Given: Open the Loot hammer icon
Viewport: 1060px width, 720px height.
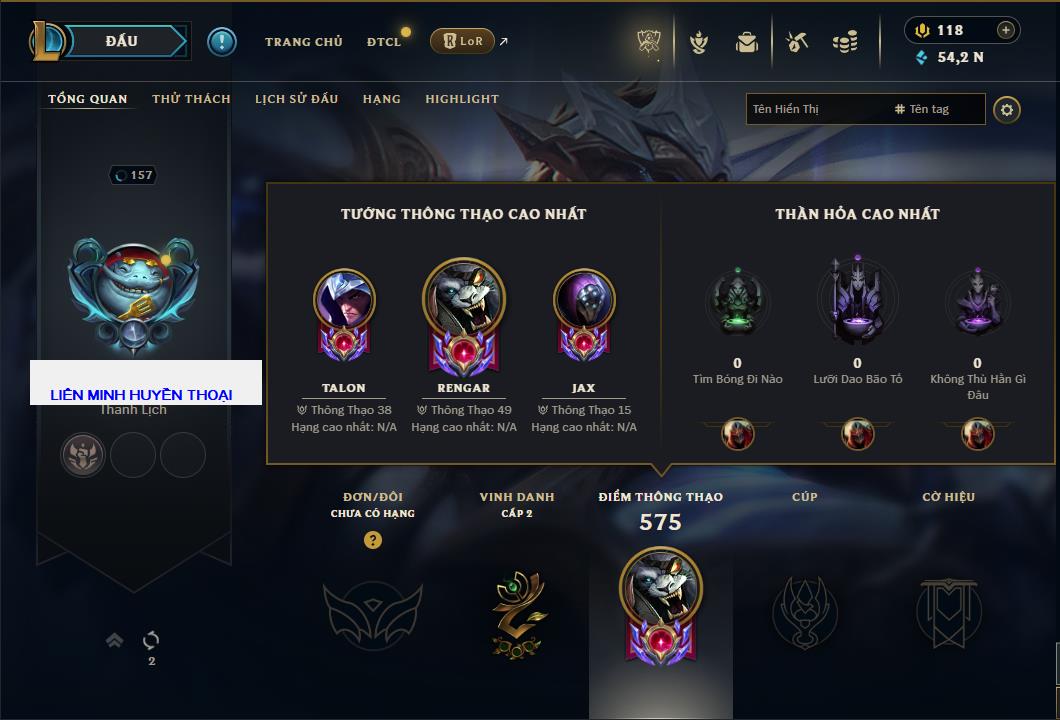Looking at the screenshot, I should (x=797, y=42).
